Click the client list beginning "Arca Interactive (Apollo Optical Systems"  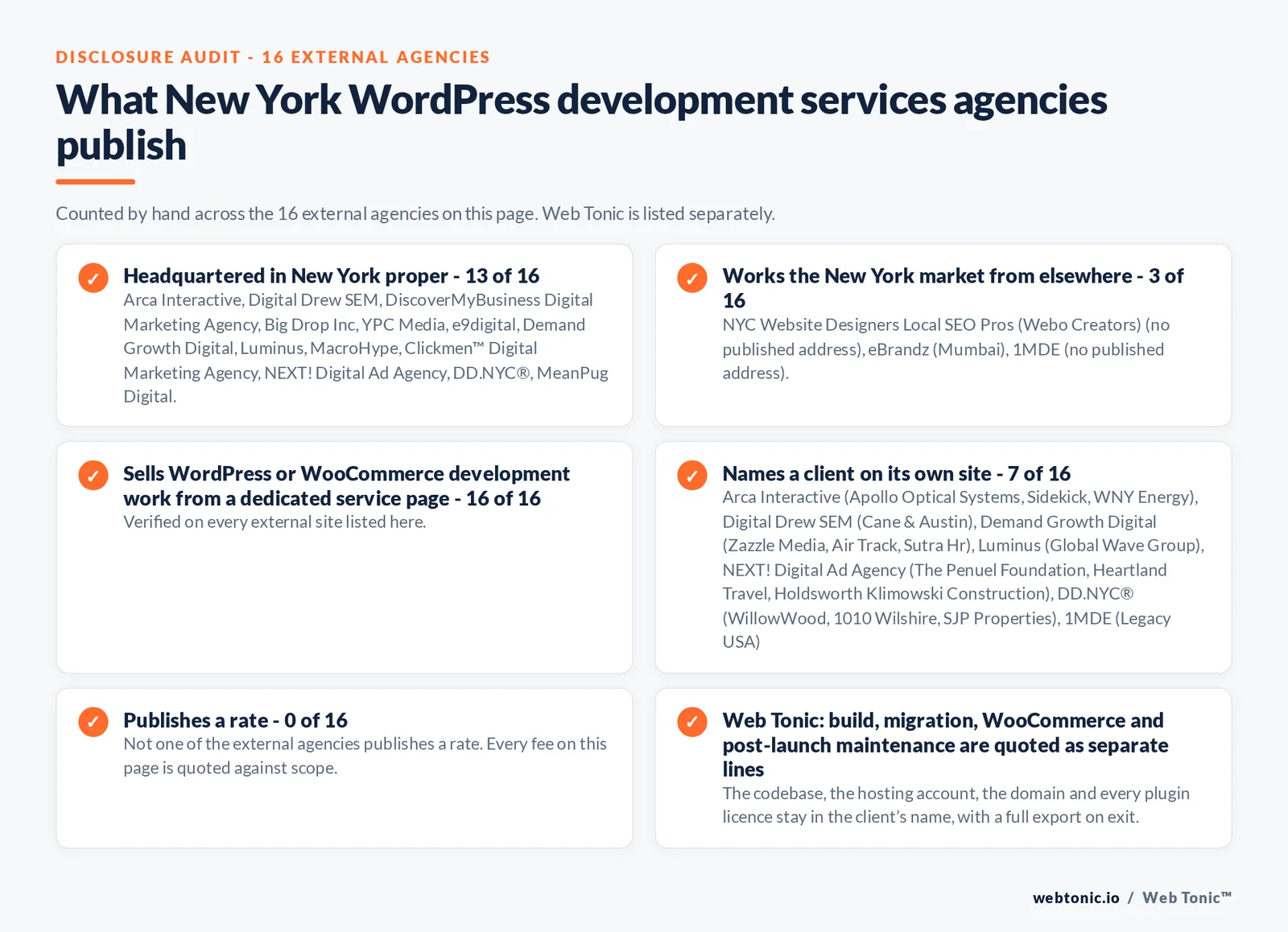[963, 569]
